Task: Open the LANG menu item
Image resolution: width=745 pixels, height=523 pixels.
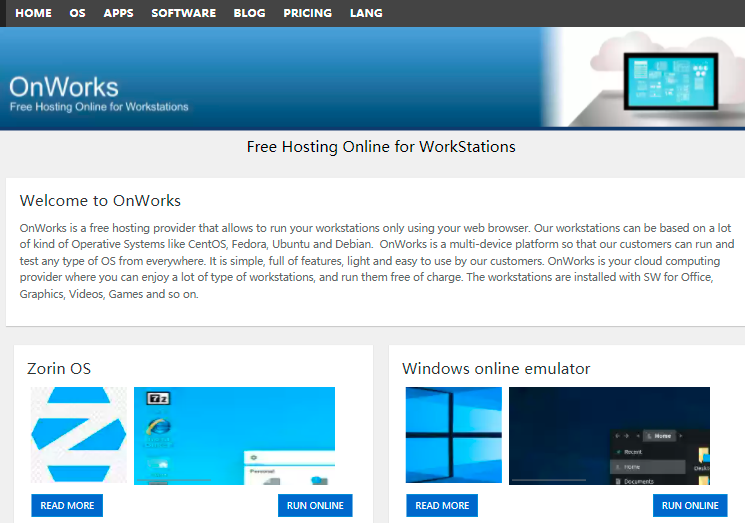Action: coord(366,13)
